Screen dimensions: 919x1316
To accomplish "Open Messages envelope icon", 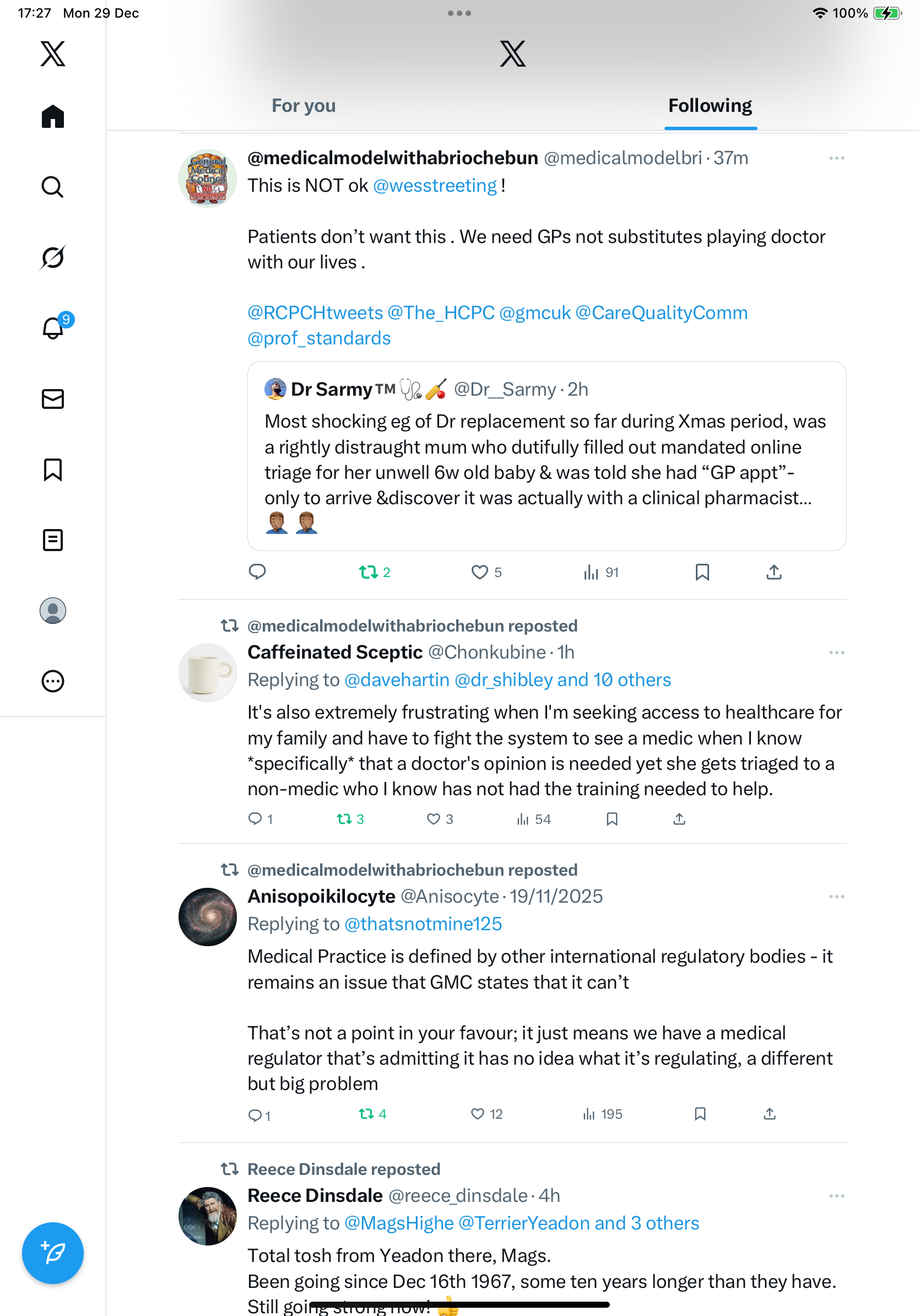I will pyautogui.click(x=52, y=399).
